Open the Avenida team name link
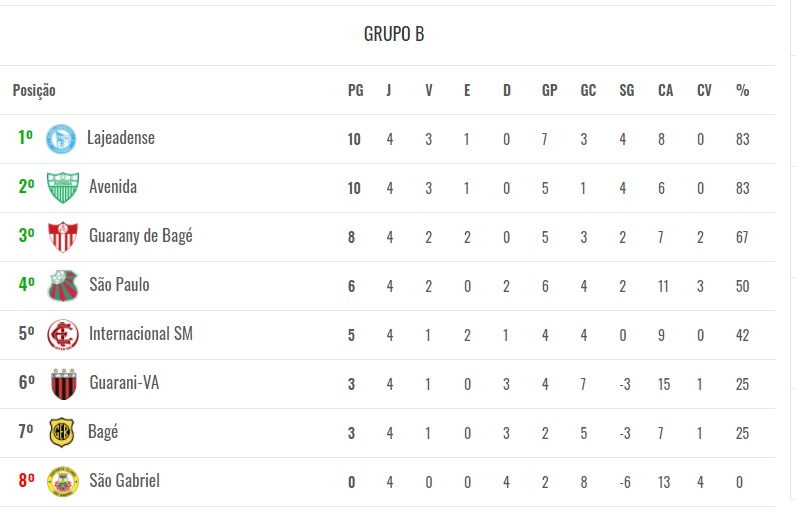 pos(113,187)
